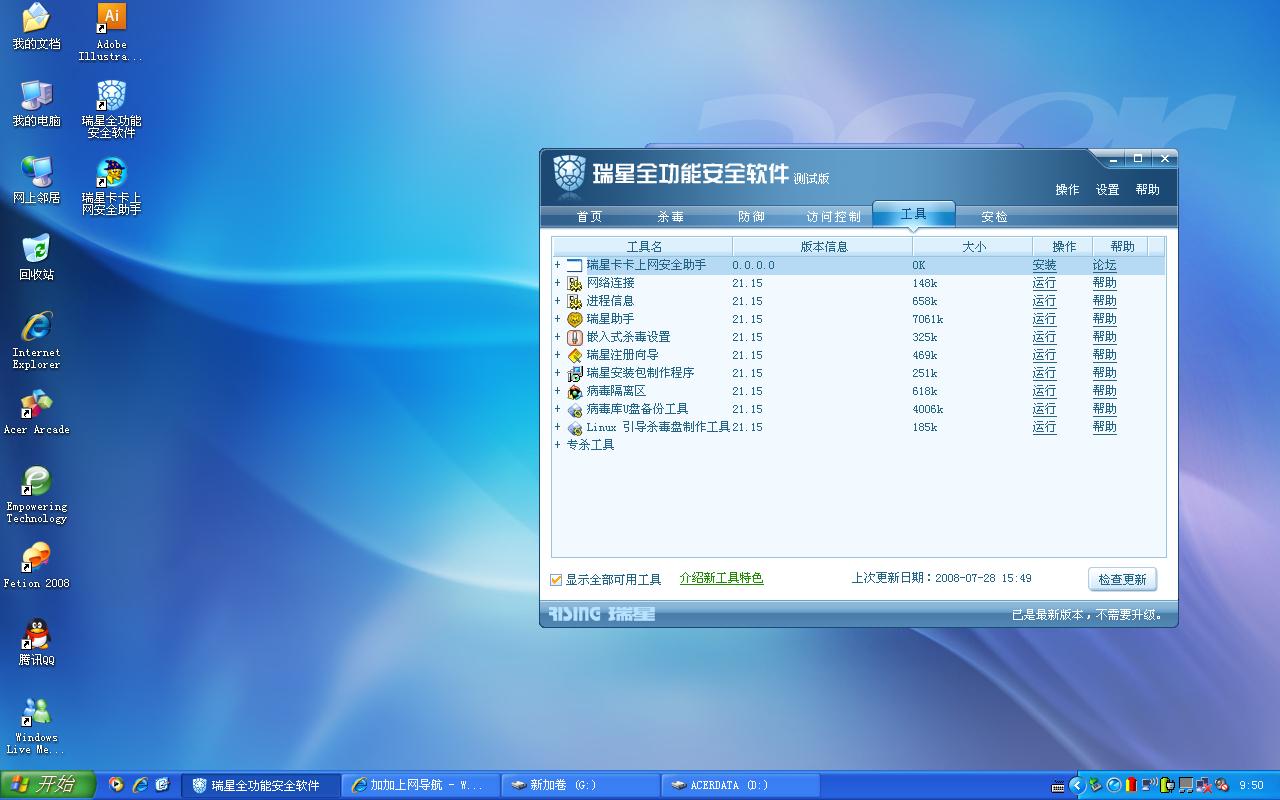Viewport: 1280px width, 800px height.
Task: Uncheck the 显示全部可用工具 checkbox
Action: click(556, 579)
